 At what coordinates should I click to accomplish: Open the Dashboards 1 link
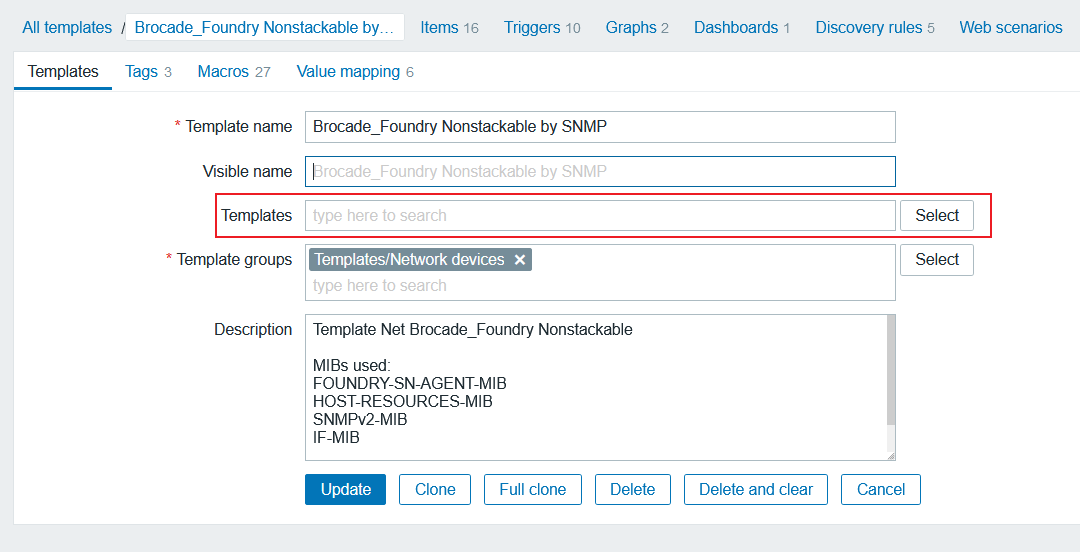point(742,28)
